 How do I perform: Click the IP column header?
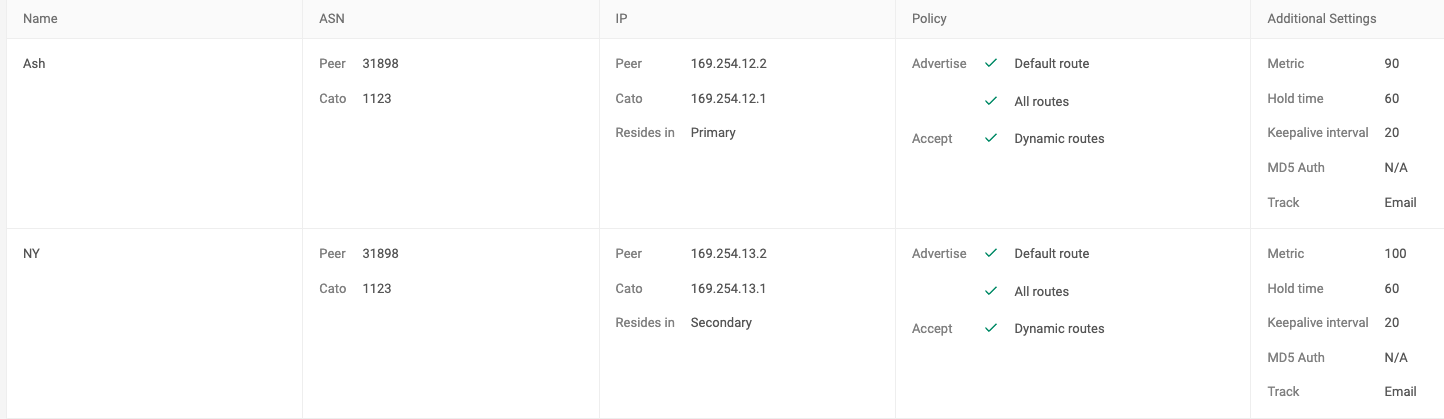[x=621, y=18]
